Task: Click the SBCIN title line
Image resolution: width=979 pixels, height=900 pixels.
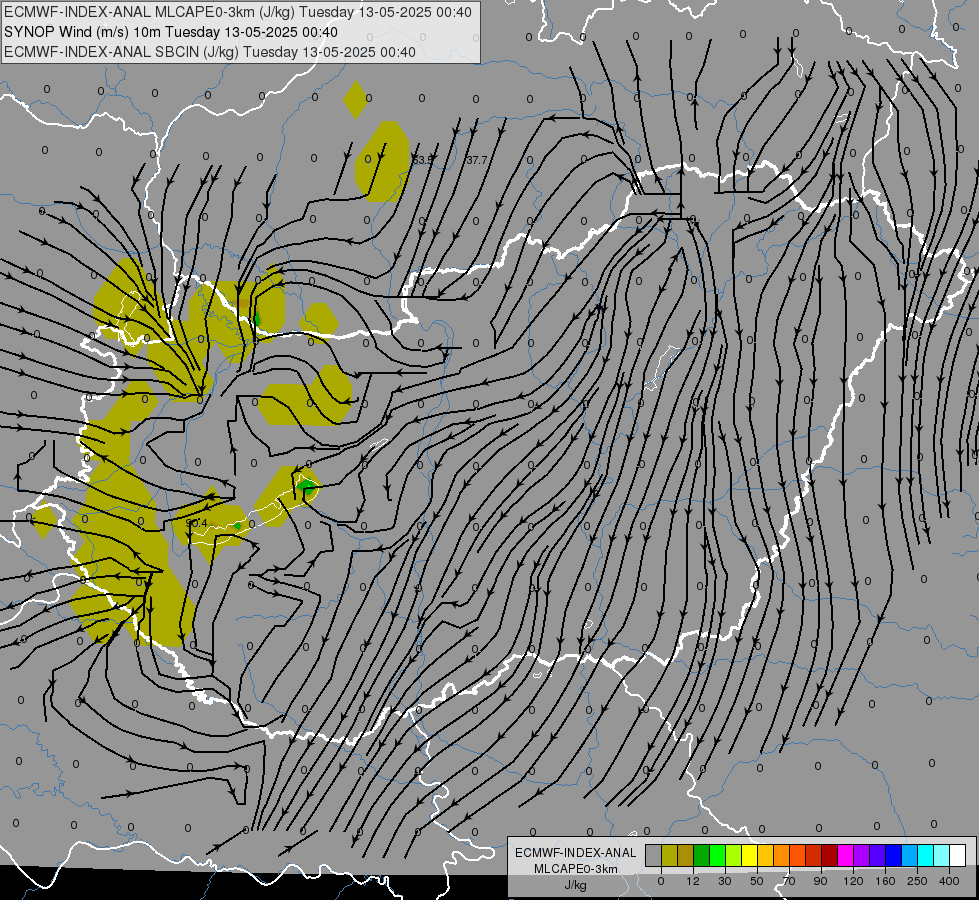Action: tap(210, 52)
